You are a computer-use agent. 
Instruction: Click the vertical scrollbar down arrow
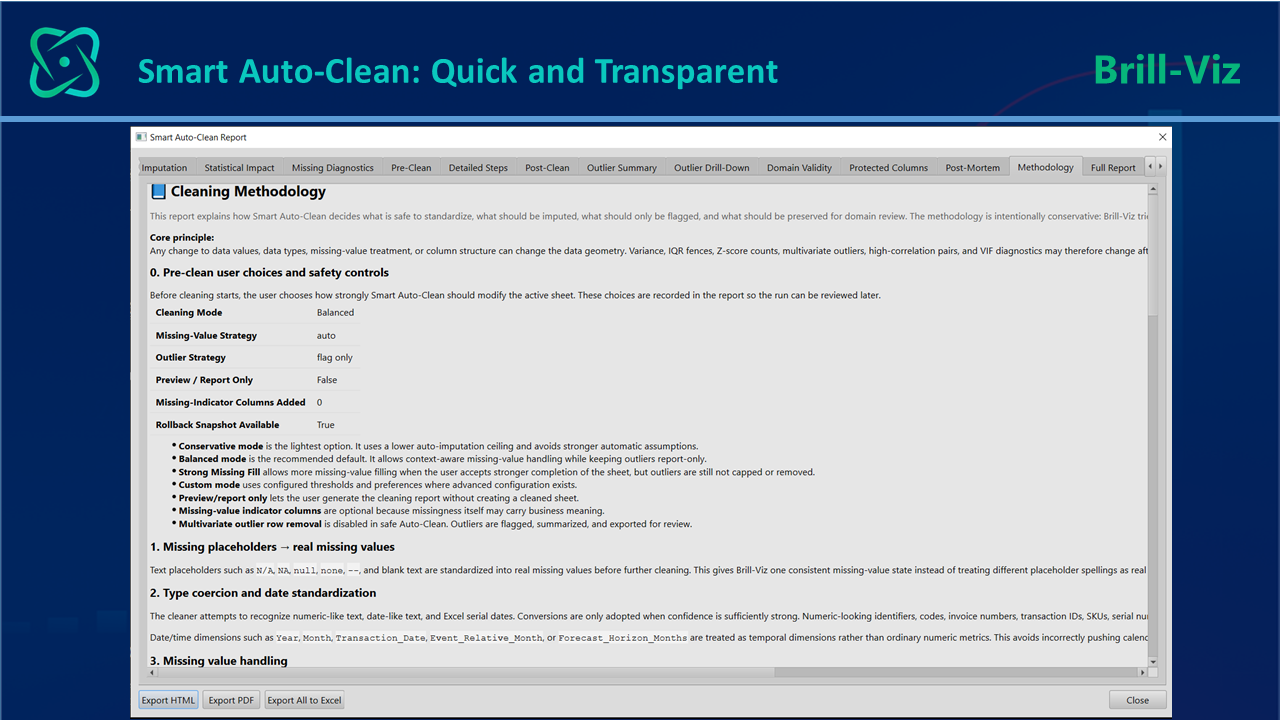tap(1152, 661)
